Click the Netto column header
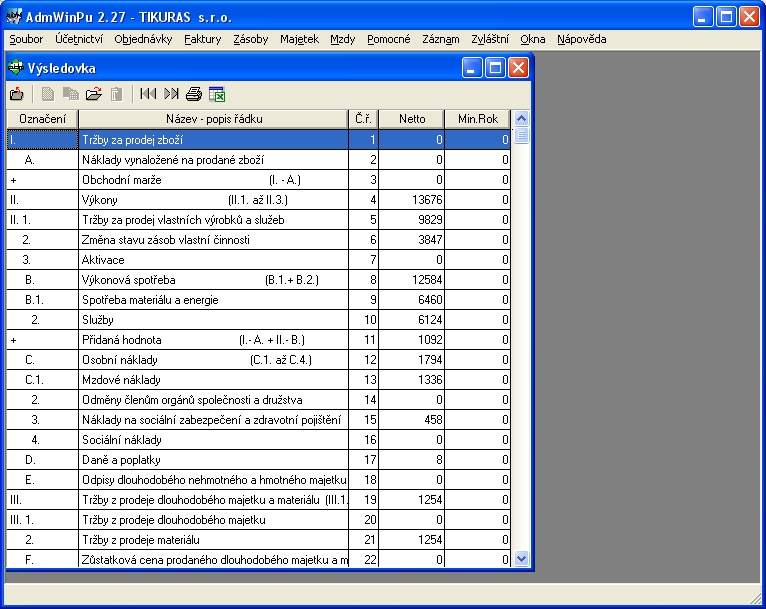Image resolution: width=766 pixels, height=609 pixels. pos(411,119)
